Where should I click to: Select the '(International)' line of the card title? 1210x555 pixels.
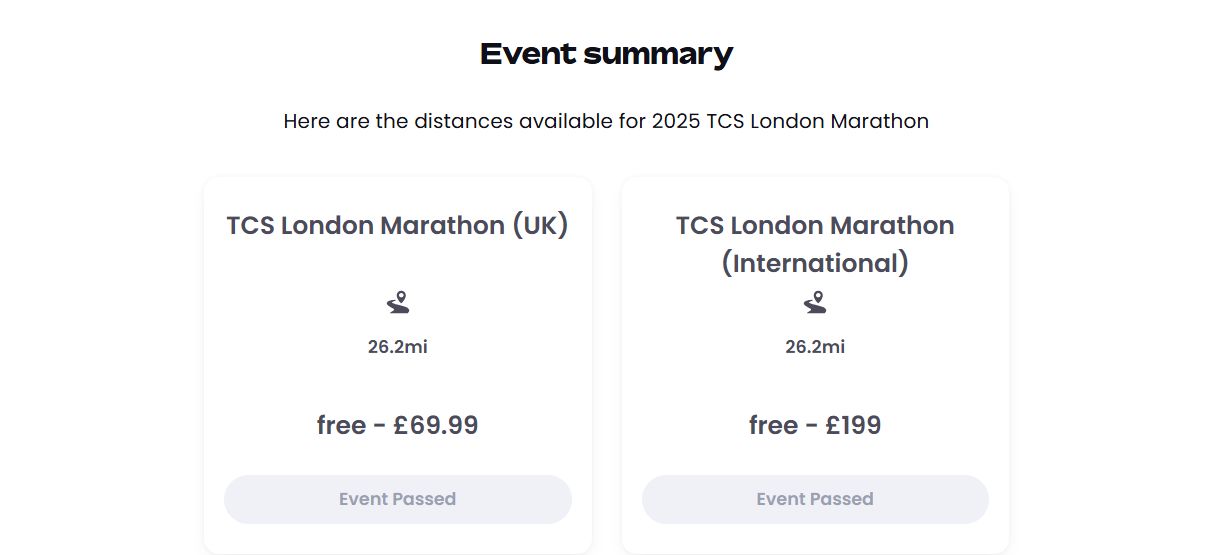click(x=815, y=264)
